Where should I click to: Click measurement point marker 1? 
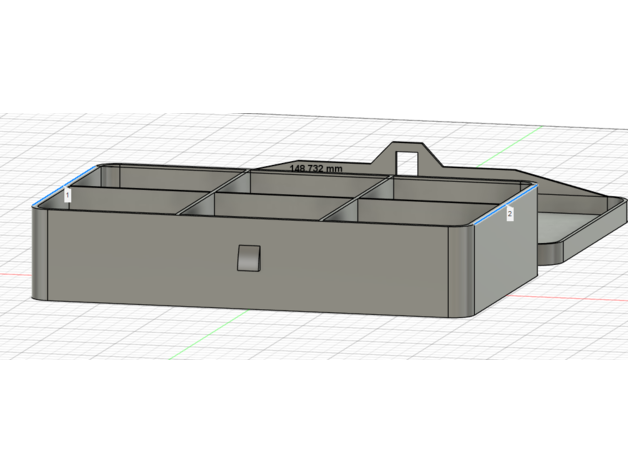tap(67, 196)
